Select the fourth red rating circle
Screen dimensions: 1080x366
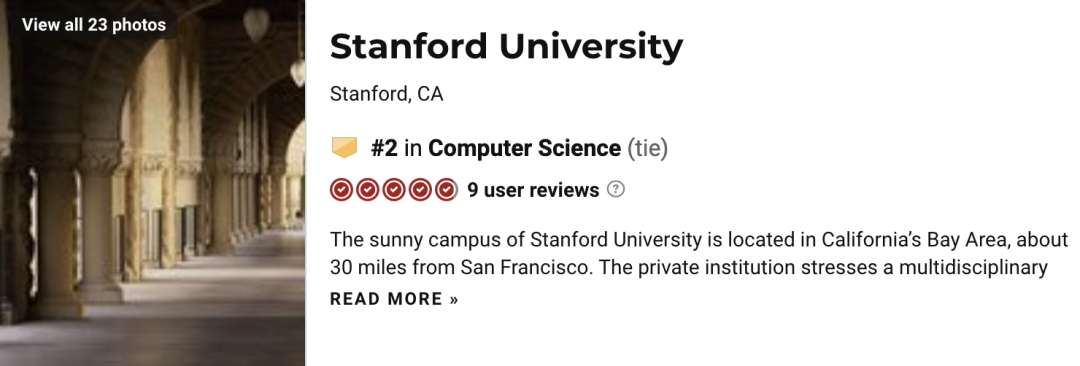pos(419,190)
